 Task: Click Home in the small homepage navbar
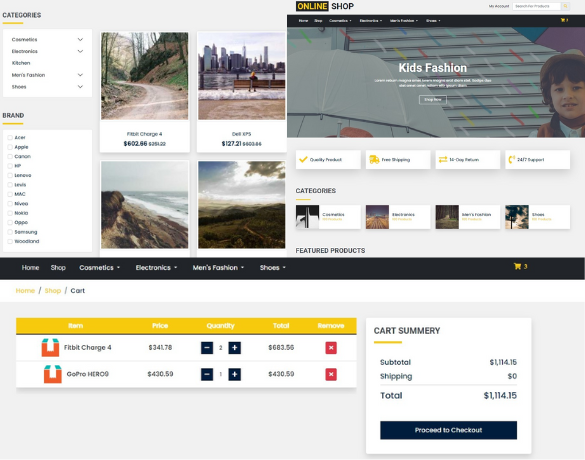click(303, 21)
